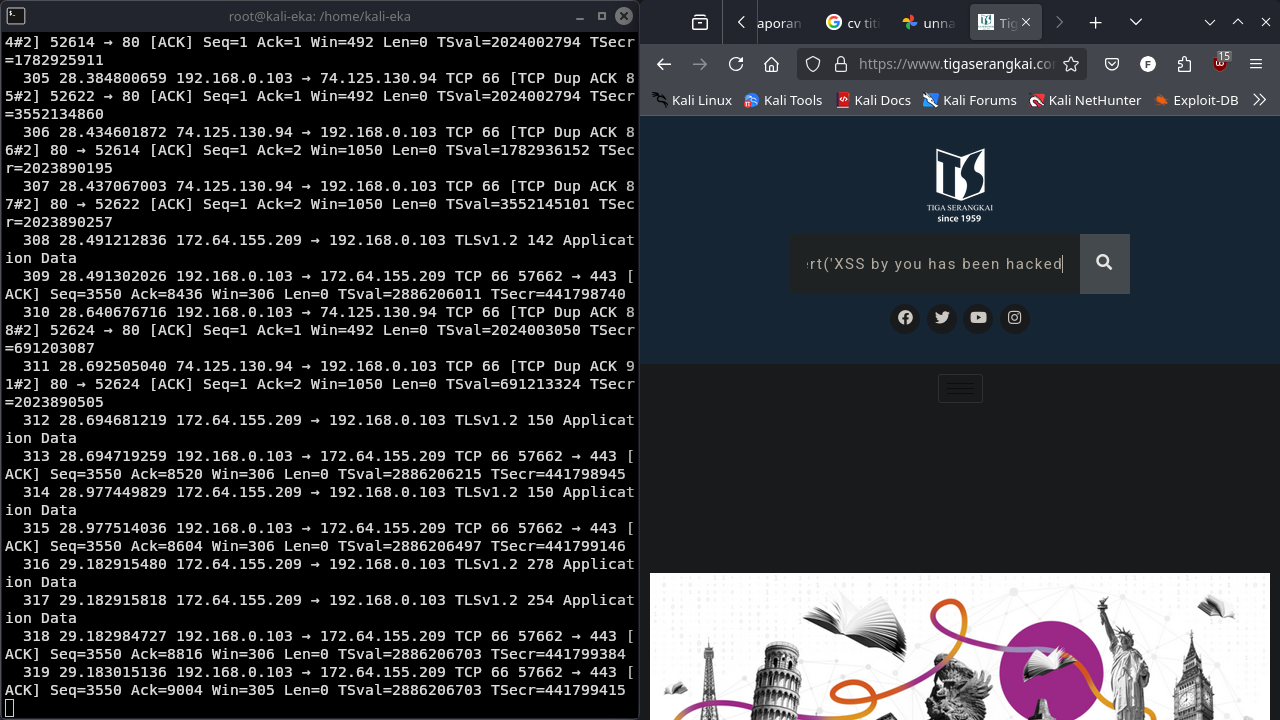Switch to the "cv titi" Google tab
Screen dimensions: 1280x720
point(853,22)
